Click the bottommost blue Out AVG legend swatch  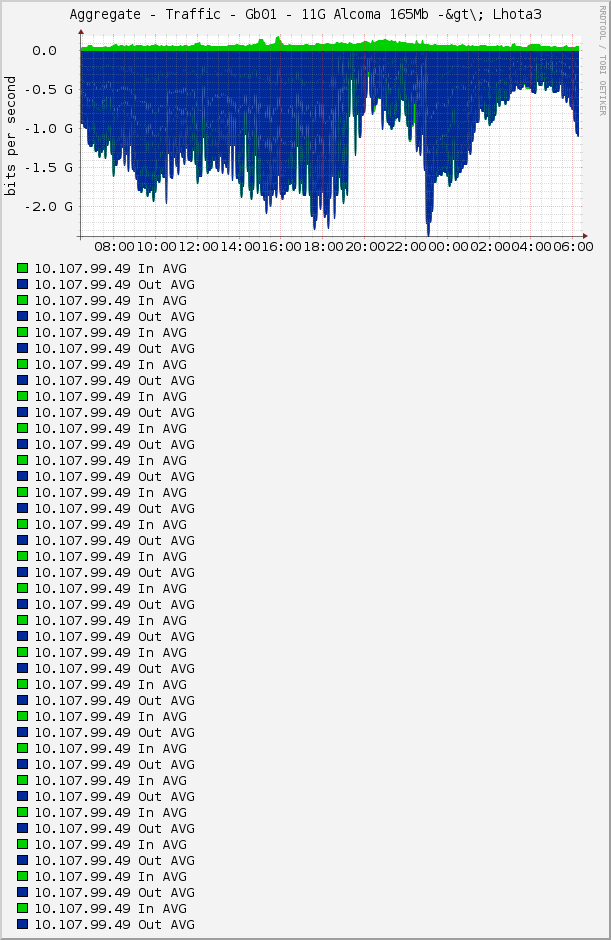tap(23, 924)
